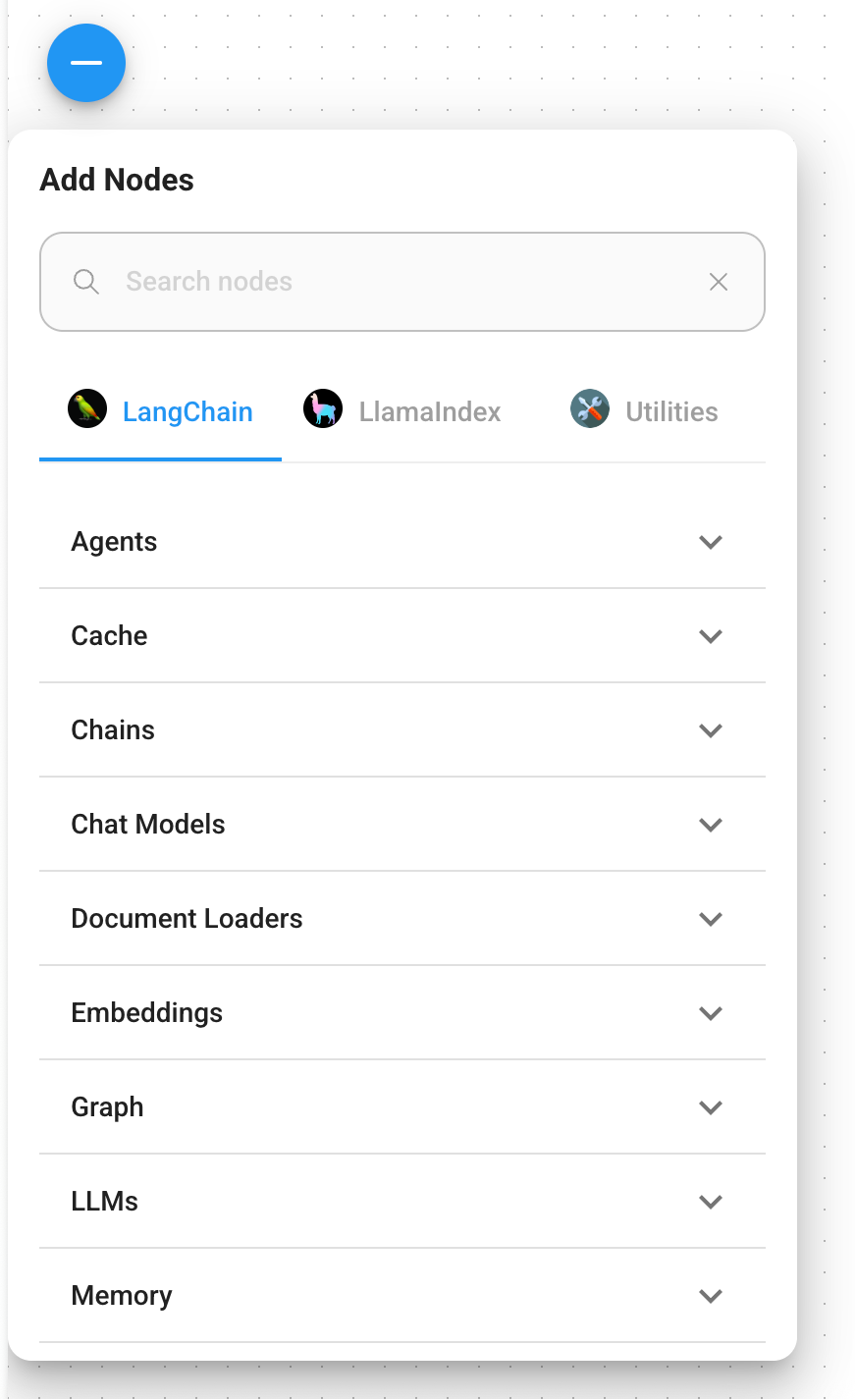Expand the Graph category chevron
The height and width of the screenshot is (1400, 856).
[711, 1107]
